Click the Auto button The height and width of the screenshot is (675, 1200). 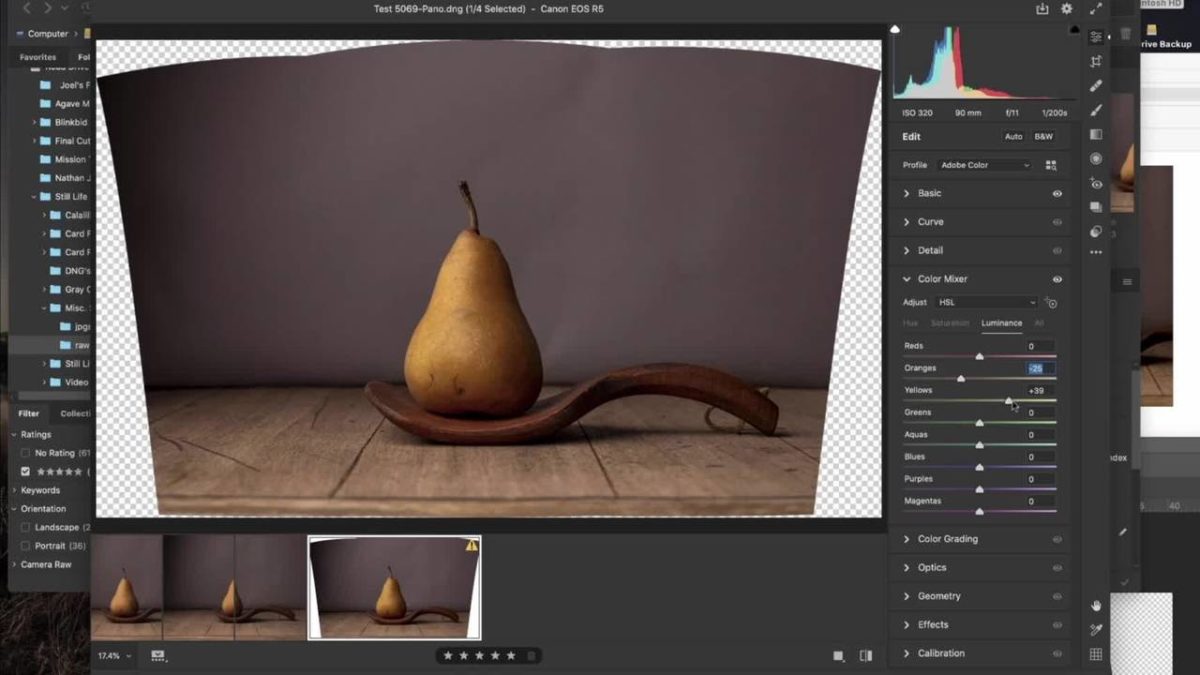1013,137
